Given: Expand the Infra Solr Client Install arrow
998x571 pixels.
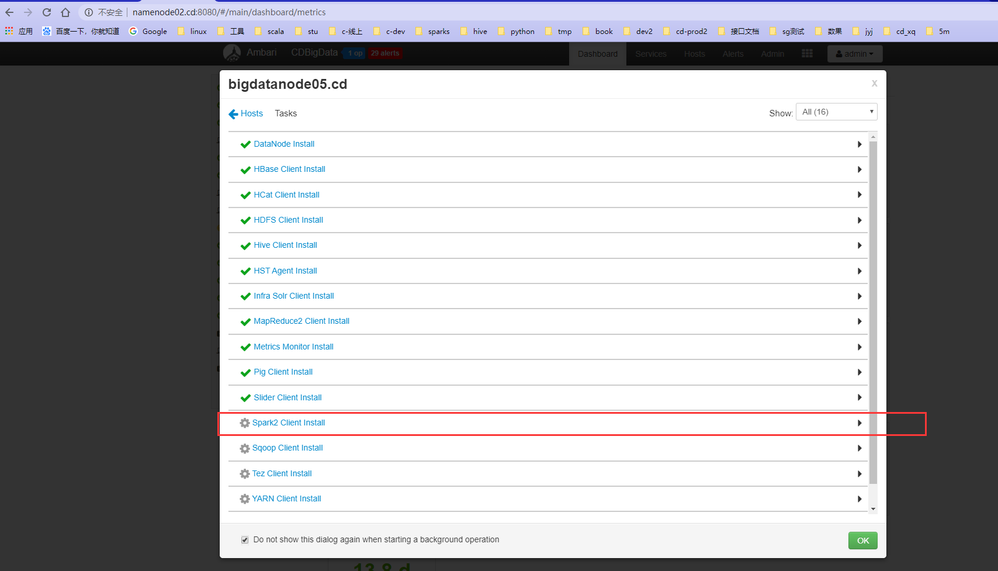Looking at the screenshot, I should pos(859,297).
